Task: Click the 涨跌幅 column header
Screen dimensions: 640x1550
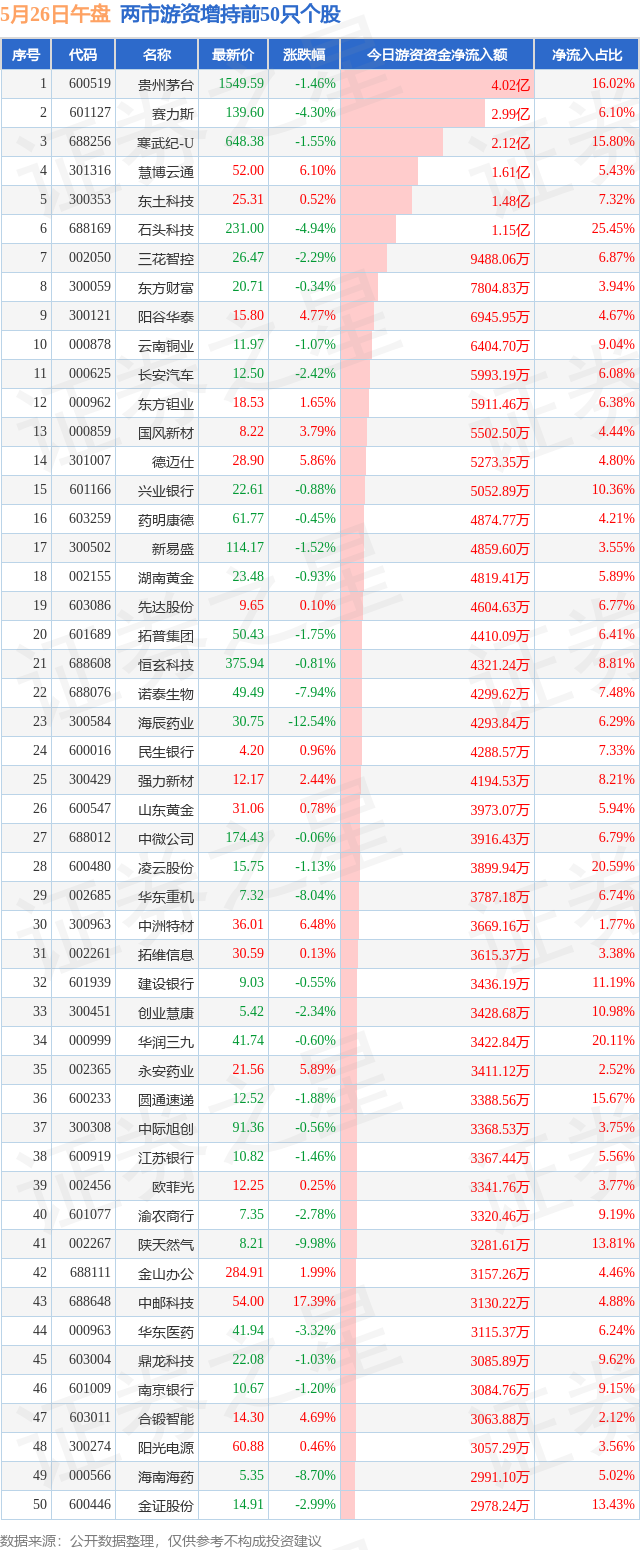Action: [x=304, y=55]
